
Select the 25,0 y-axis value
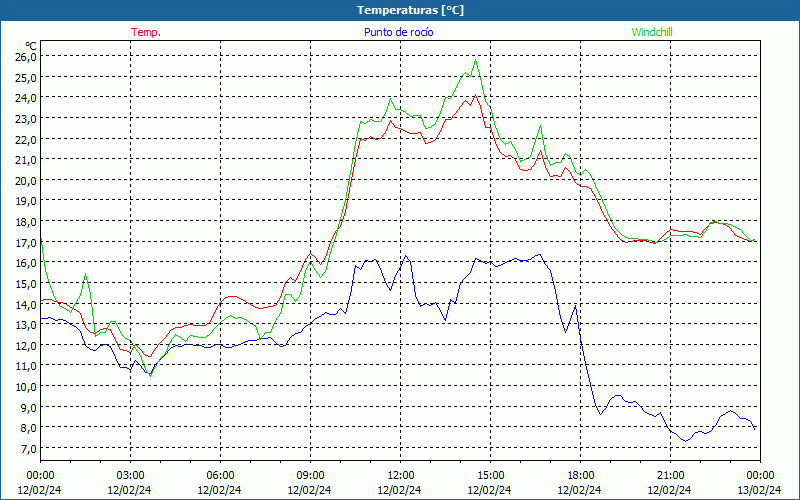coord(25,77)
